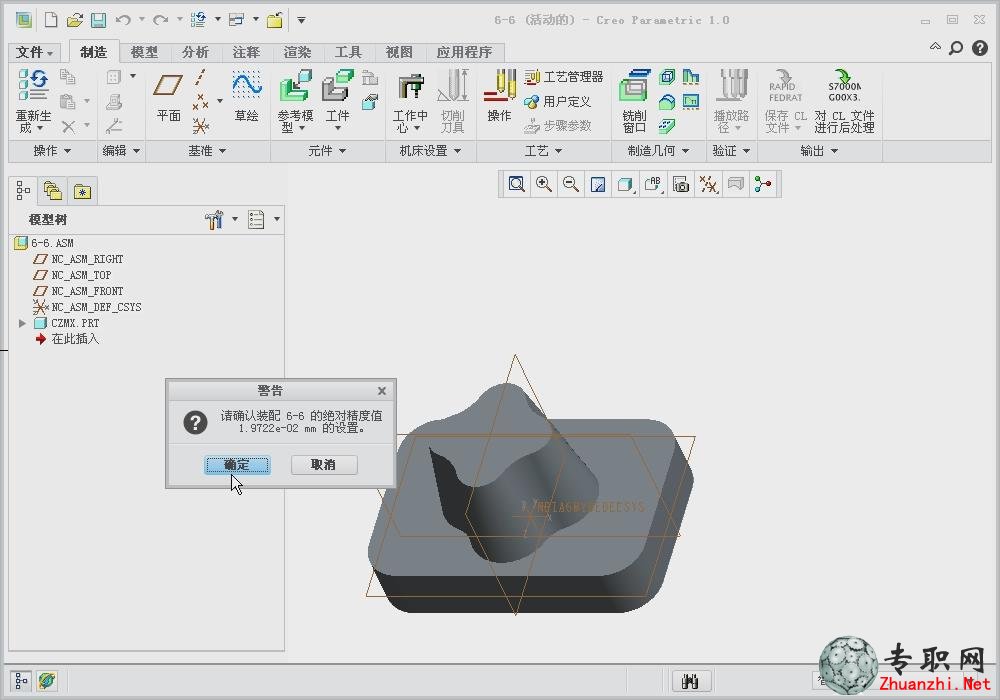This screenshot has height=700, width=1000.
Task: Collapse the ribbon with the caret icon
Action: coord(935,47)
